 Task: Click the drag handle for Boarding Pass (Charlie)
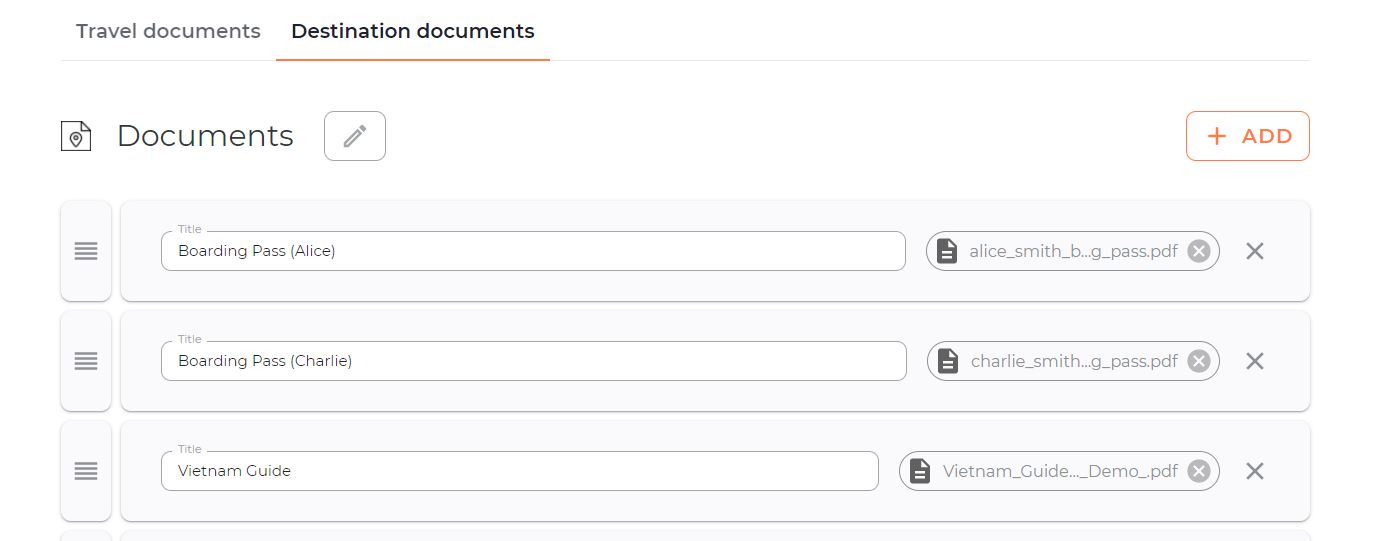86,361
